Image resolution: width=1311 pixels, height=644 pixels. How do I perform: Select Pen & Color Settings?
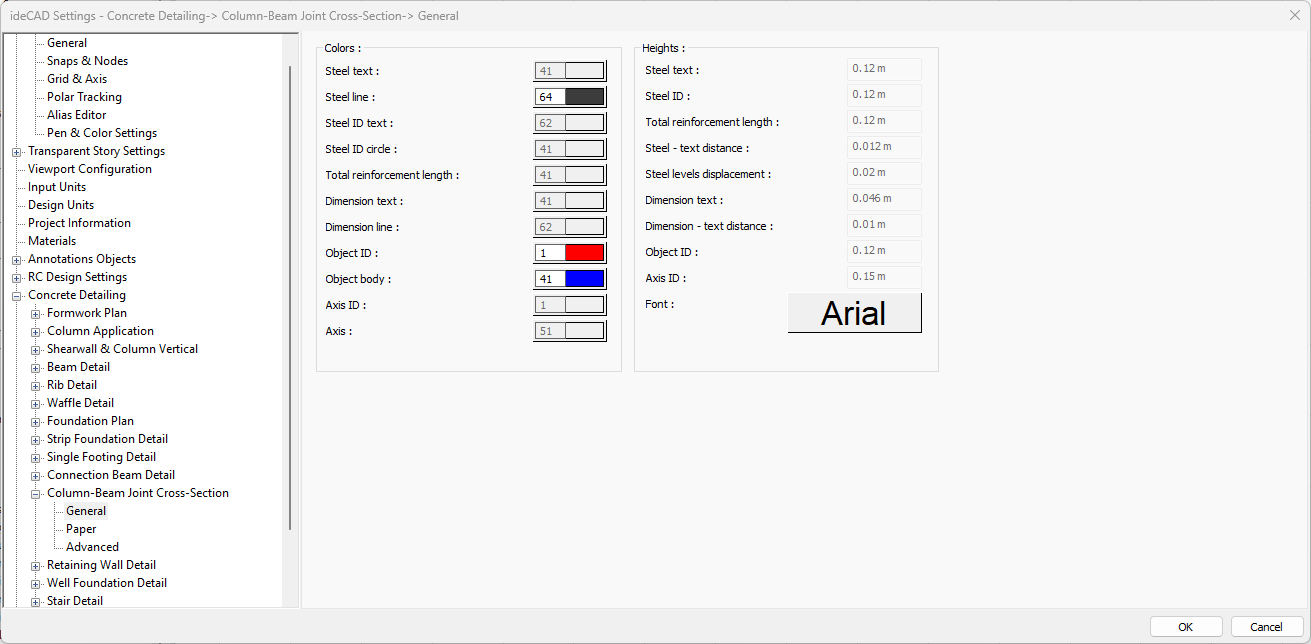point(101,133)
